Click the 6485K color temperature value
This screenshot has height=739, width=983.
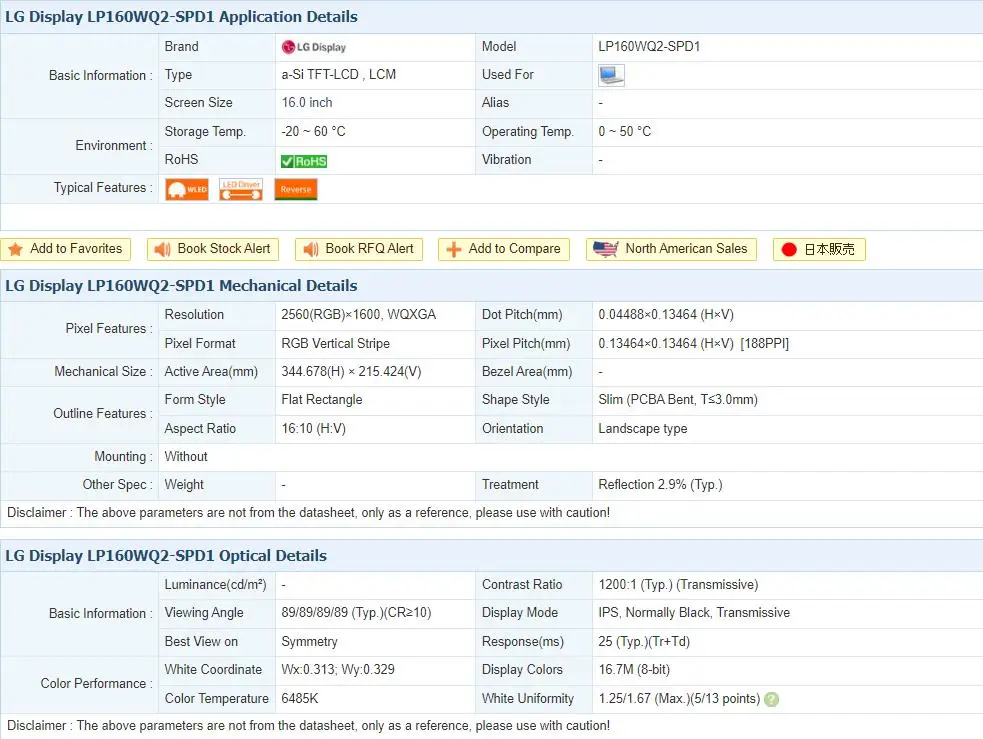pyautogui.click(x=300, y=699)
